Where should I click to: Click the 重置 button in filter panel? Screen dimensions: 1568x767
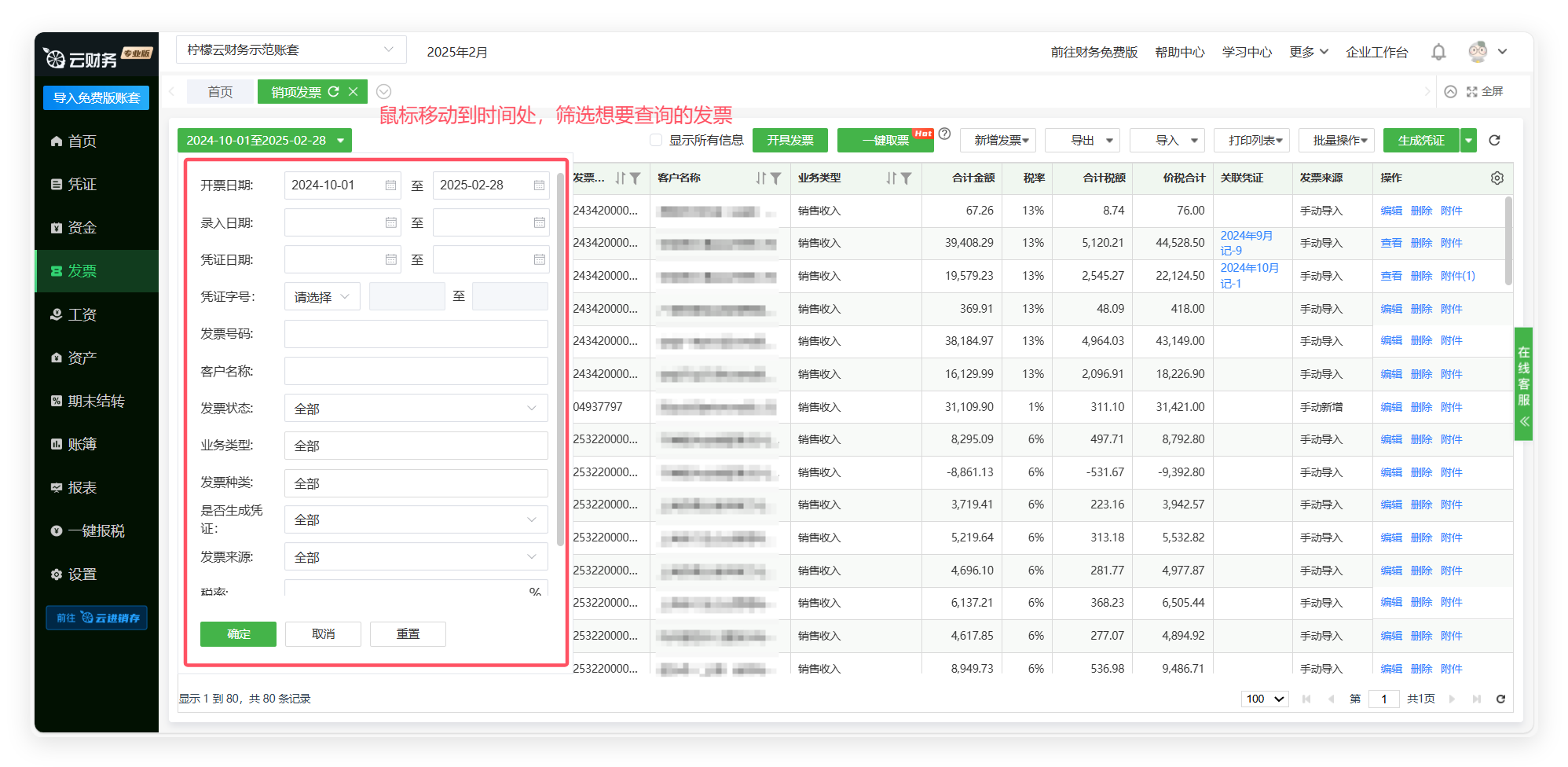[408, 634]
